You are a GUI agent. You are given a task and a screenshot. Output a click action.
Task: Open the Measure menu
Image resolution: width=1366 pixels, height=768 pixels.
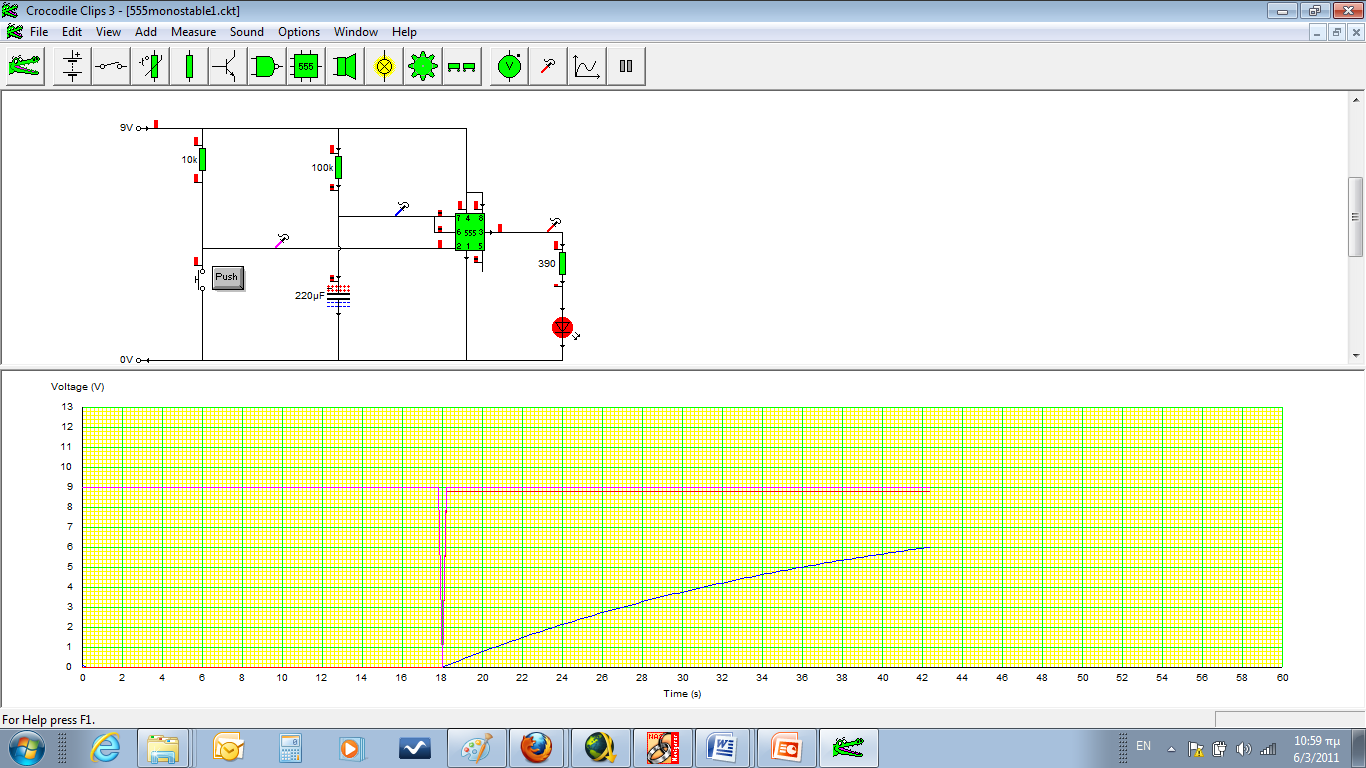pyautogui.click(x=193, y=32)
